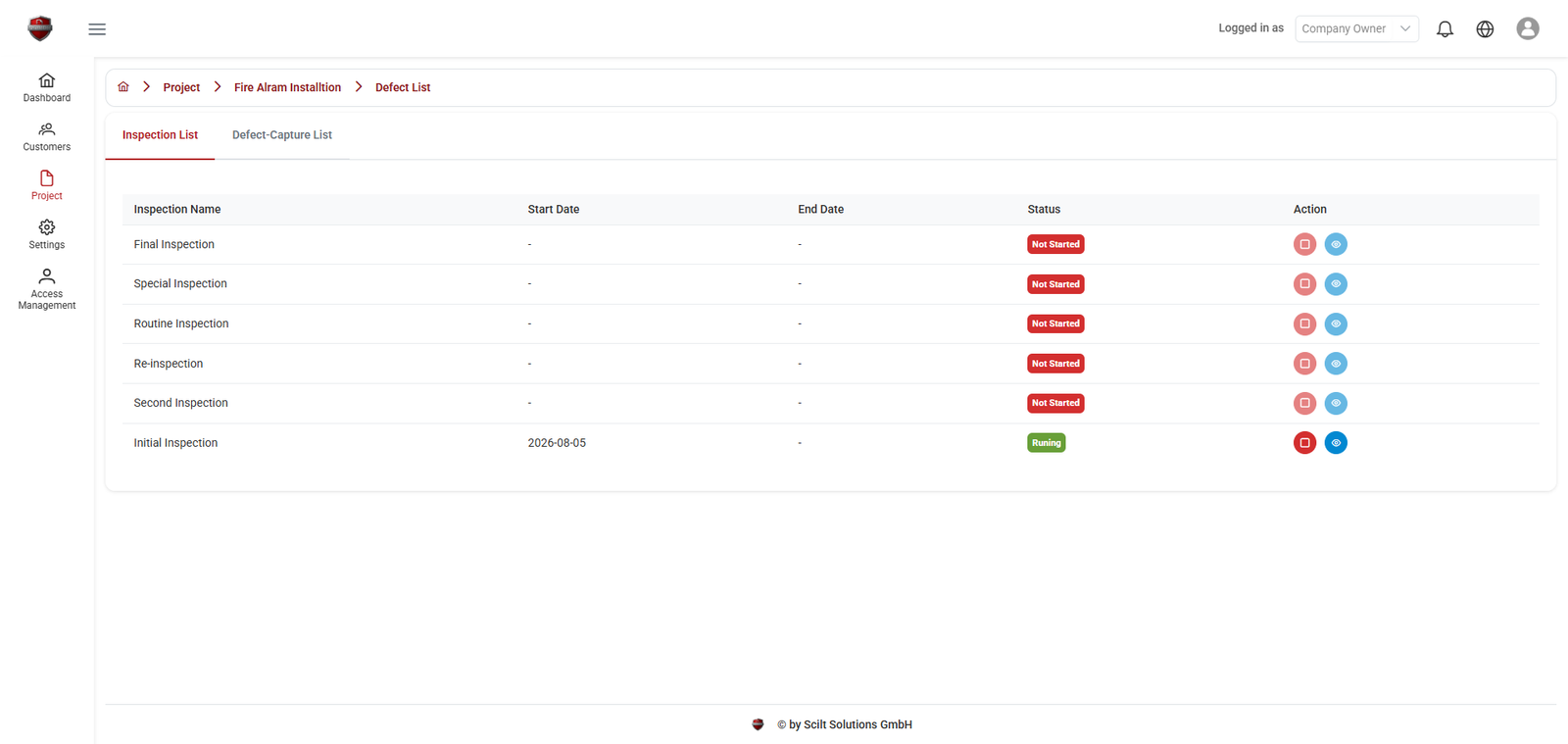The height and width of the screenshot is (744, 1568).
Task: View Initial Inspection with eye icon
Action: (1336, 443)
